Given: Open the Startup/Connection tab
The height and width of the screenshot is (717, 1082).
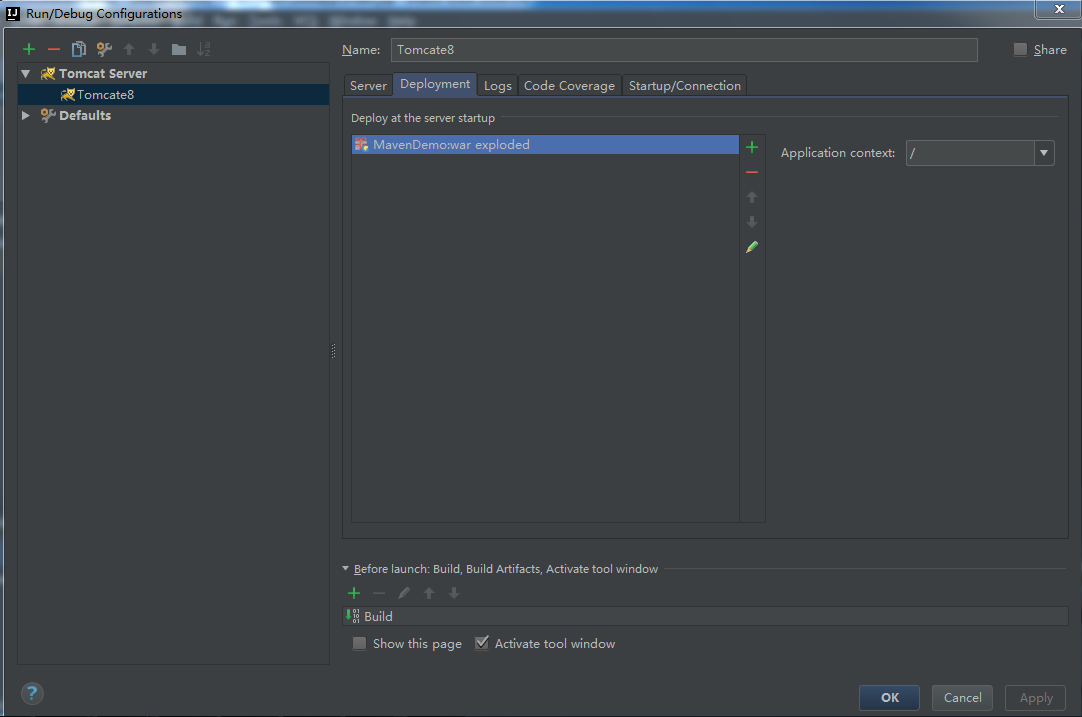Looking at the screenshot, I should click(x=685, y=86).
